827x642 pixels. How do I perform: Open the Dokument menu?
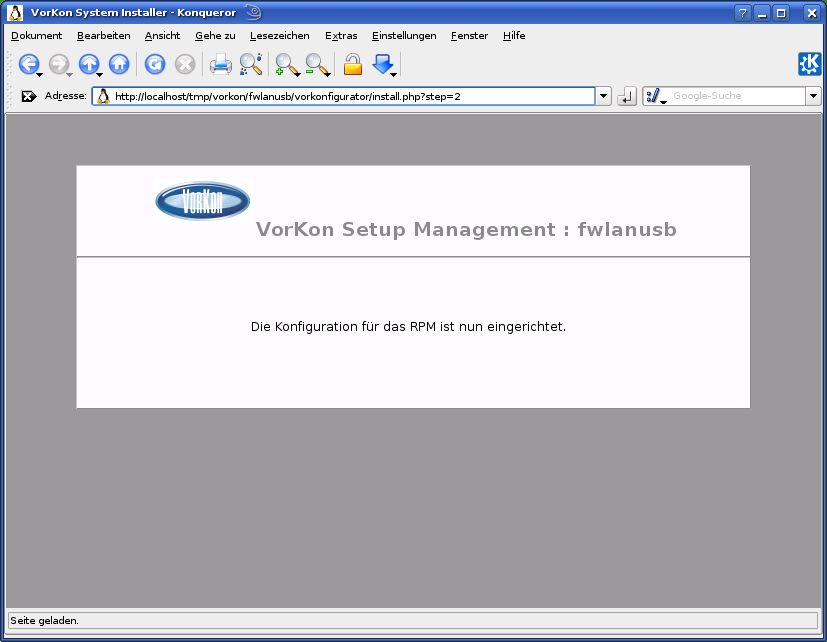pyautogui.click(x=36, y=36)
